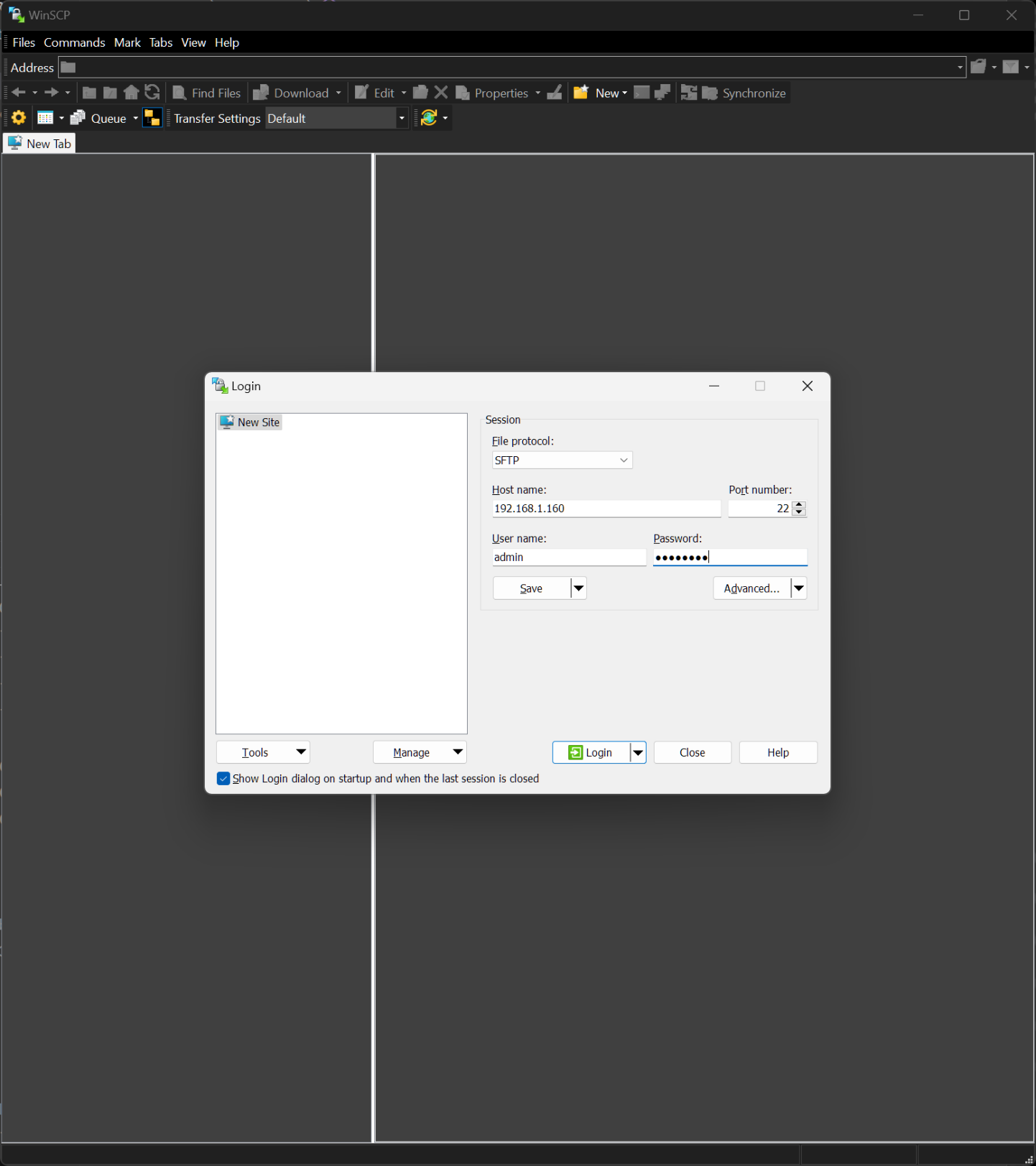The height and width of the screenshot is (1166, 1036).
Task: Click the Password field
Action: pos(730,557)
